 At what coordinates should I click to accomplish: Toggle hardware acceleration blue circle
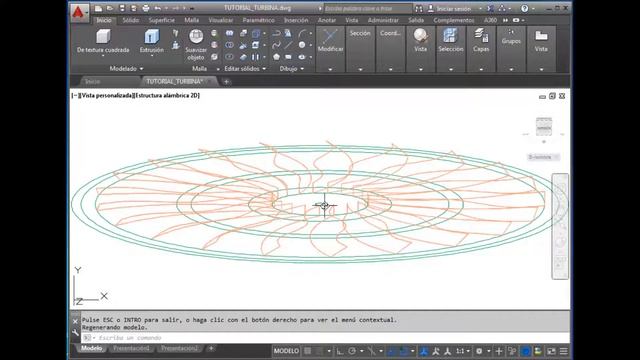(525, 351)
